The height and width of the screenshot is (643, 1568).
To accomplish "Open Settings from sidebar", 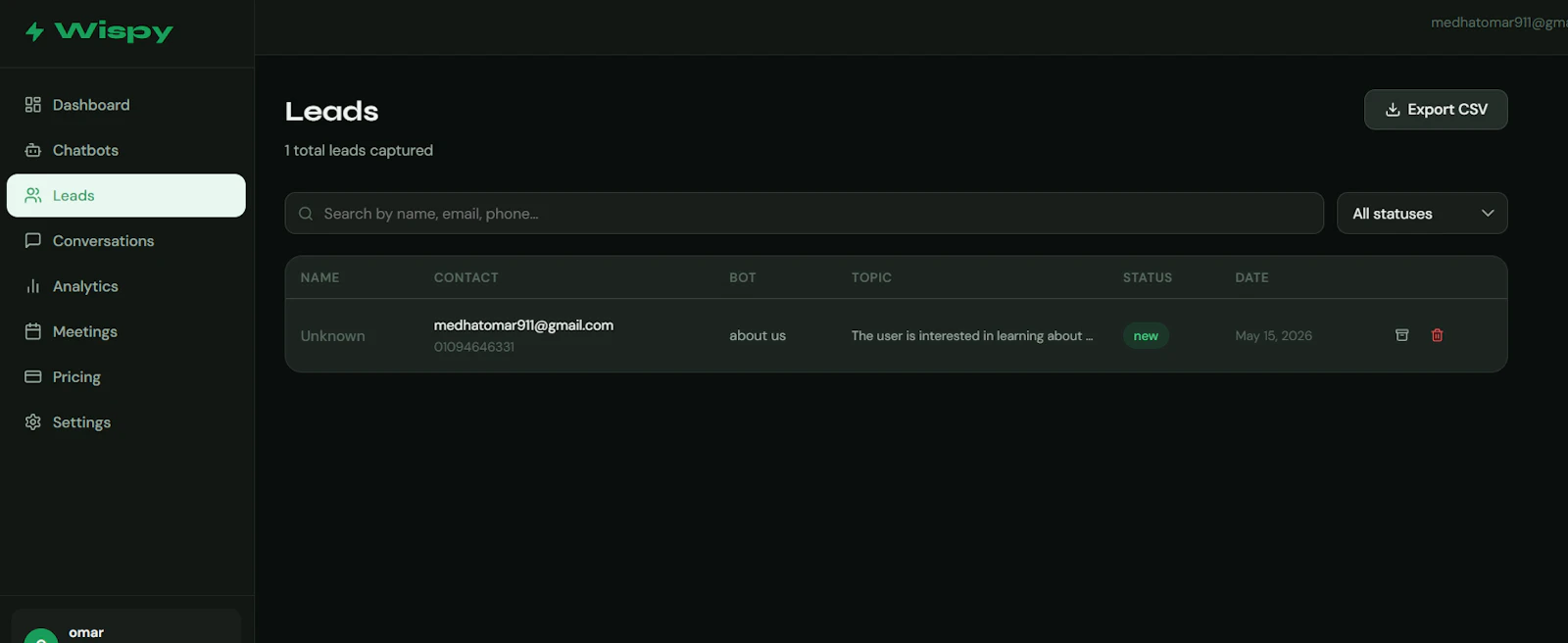I will (126, 421).
